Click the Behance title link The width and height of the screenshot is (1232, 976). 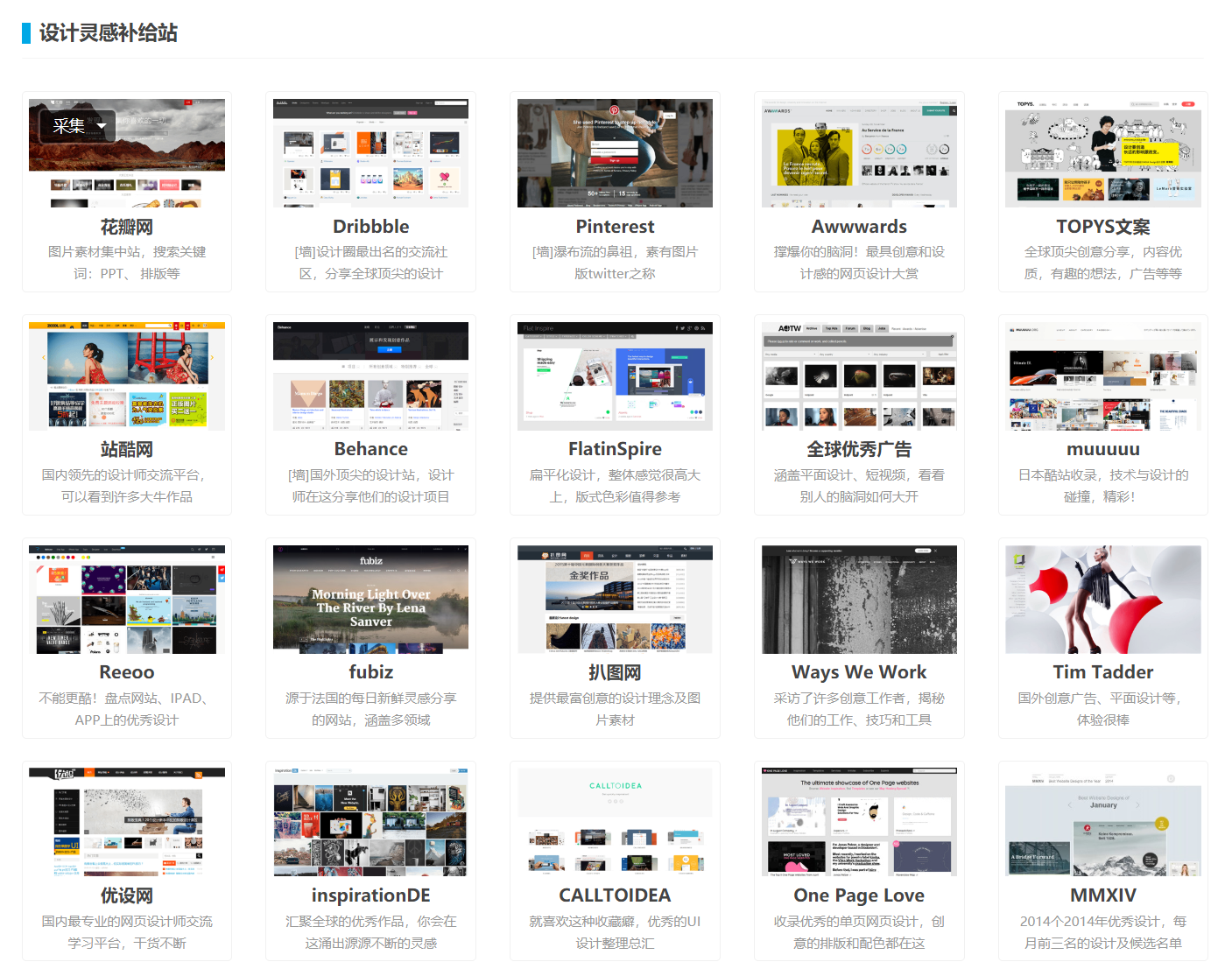click(370, 449)
